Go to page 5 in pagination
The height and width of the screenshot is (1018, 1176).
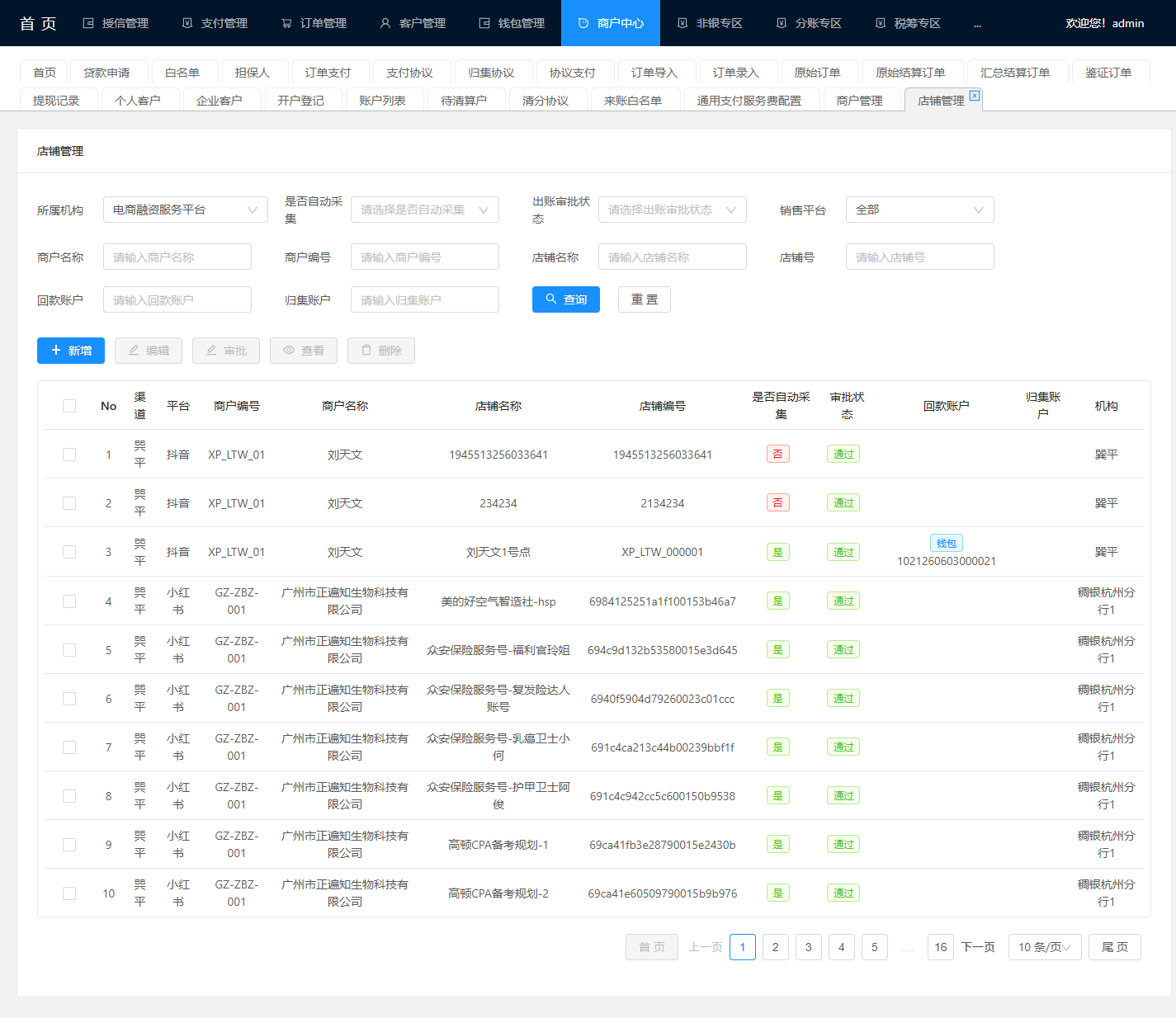pyautogui.click(x=875, y=947)
